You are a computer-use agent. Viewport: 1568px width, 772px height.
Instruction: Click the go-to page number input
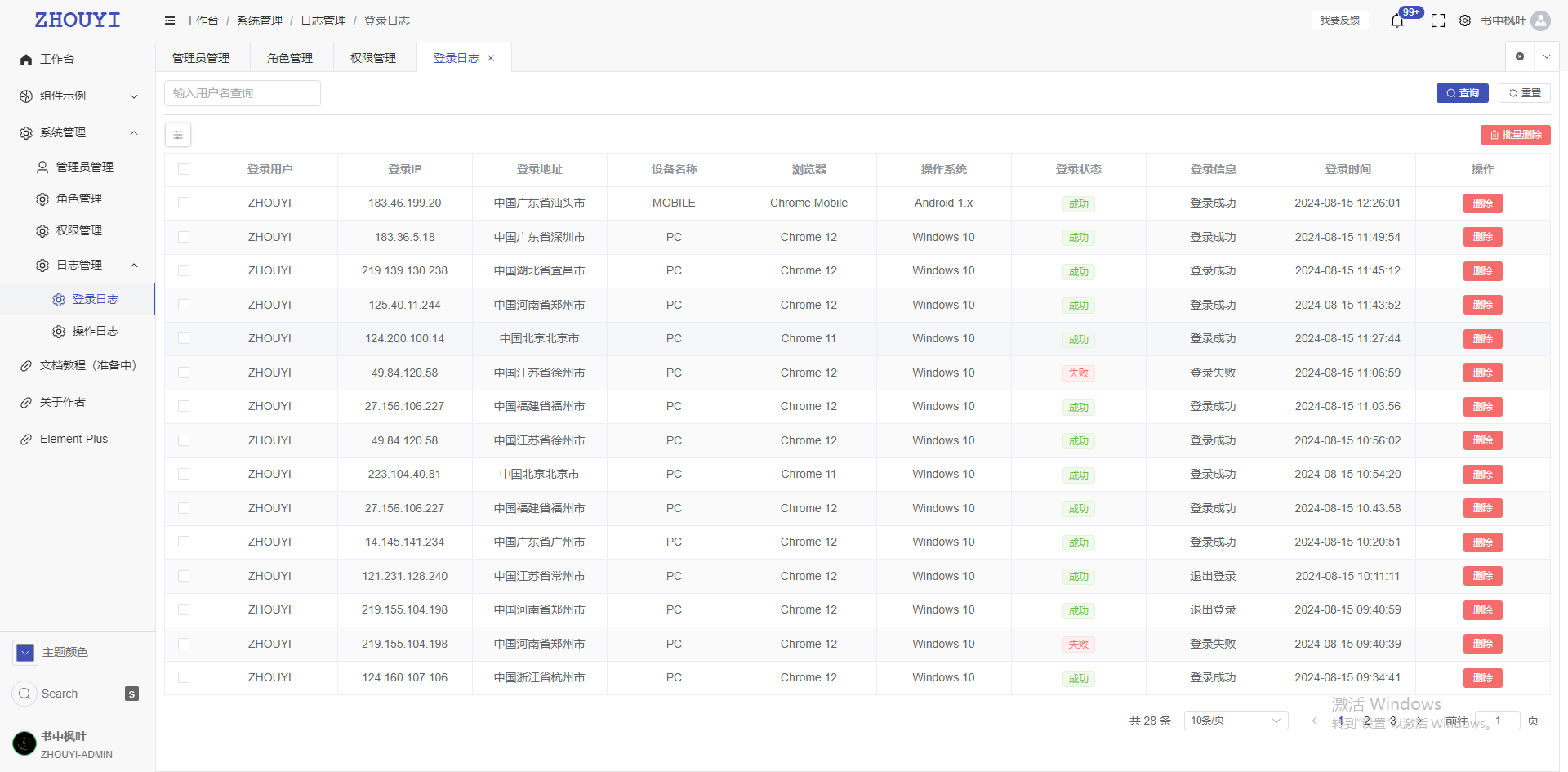tap(1498, 721)
